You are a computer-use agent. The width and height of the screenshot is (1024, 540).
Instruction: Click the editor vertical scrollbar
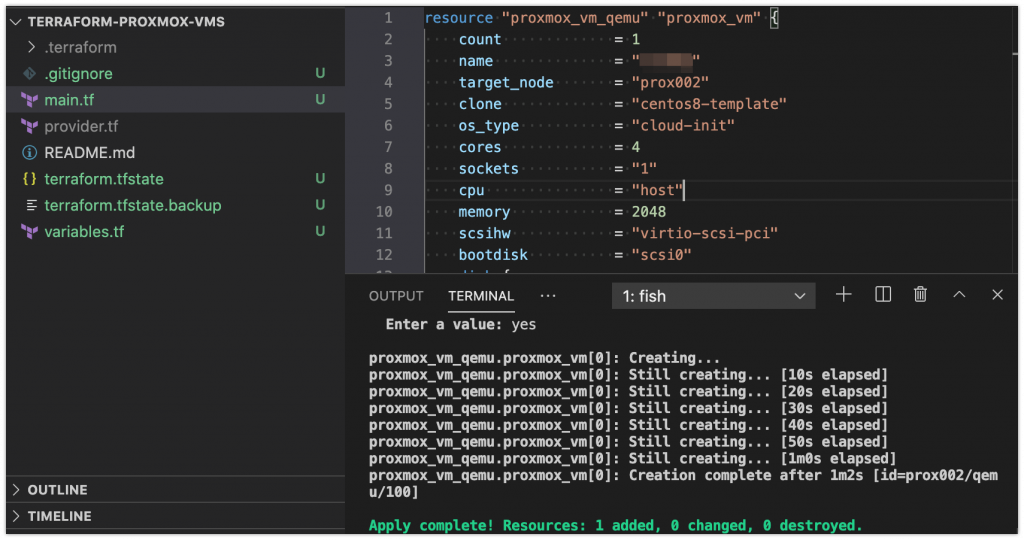pyautogui.click(x=1014, y=140)
